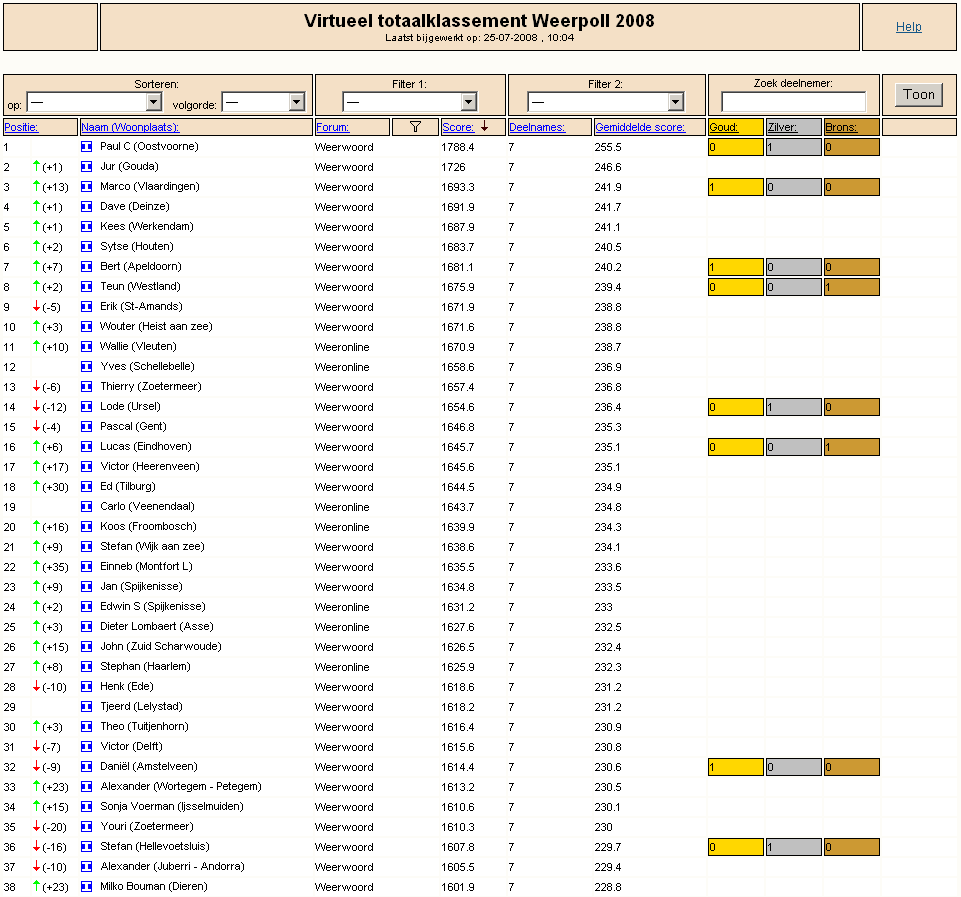
Task: Expand the 'volgorde' sort order dropdown
Action: point(264,102)
